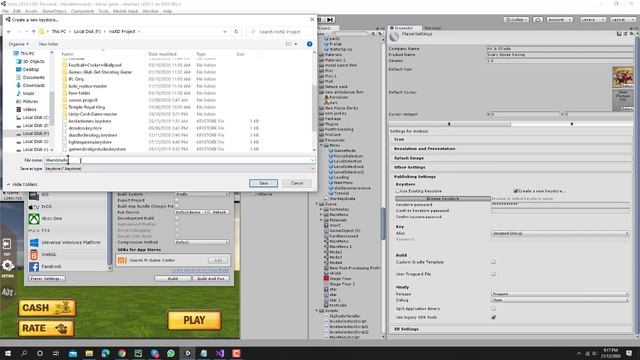Click the Build button in Build Settings
Image resolution: width=640 pixels, height=360 pixels.
point(173,278)
